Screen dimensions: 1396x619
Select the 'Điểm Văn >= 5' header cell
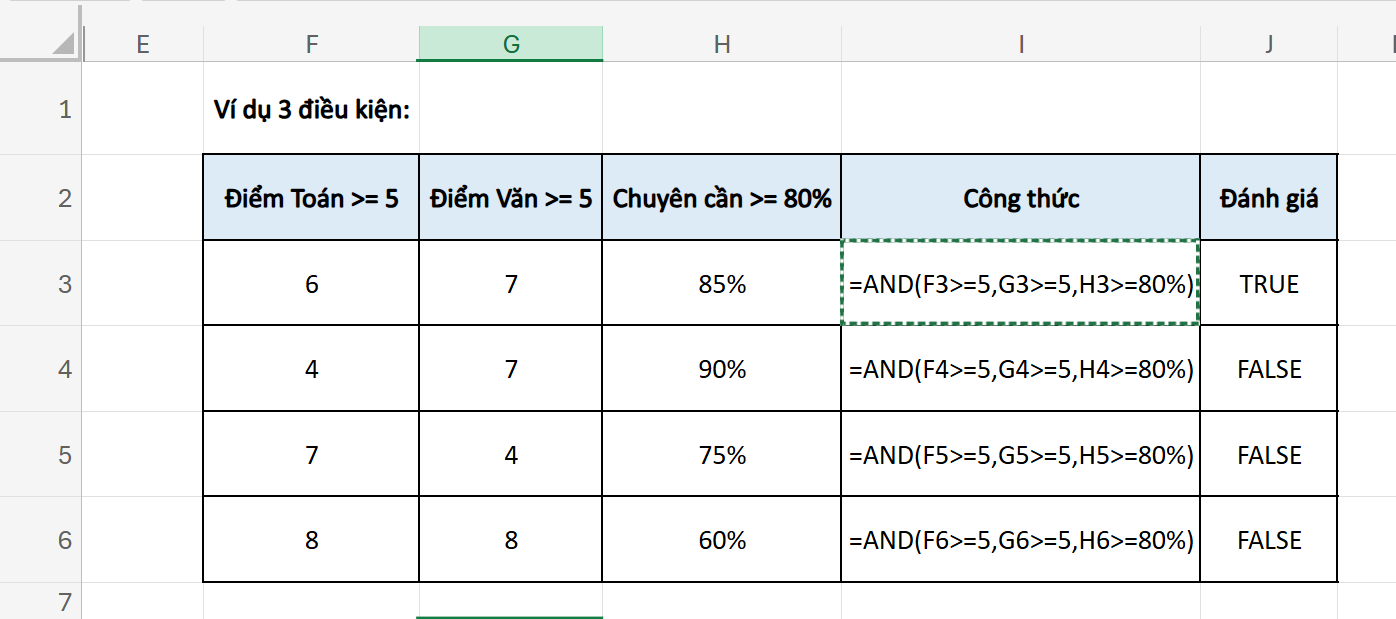pos(511,198)
